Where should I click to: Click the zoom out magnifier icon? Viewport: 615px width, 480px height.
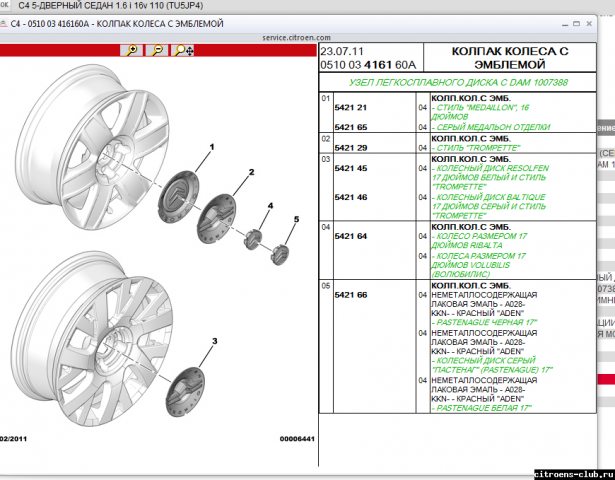pos(157,49)
